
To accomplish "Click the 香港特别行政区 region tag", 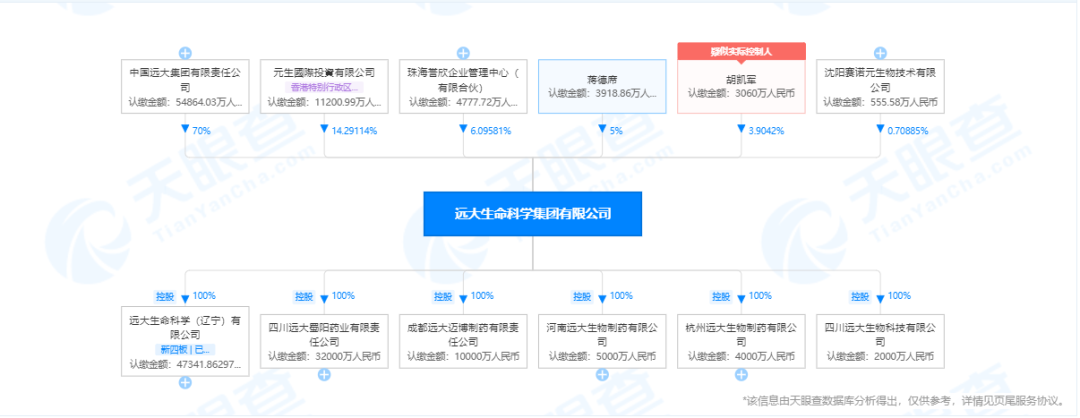I will (x=324, y=87).
